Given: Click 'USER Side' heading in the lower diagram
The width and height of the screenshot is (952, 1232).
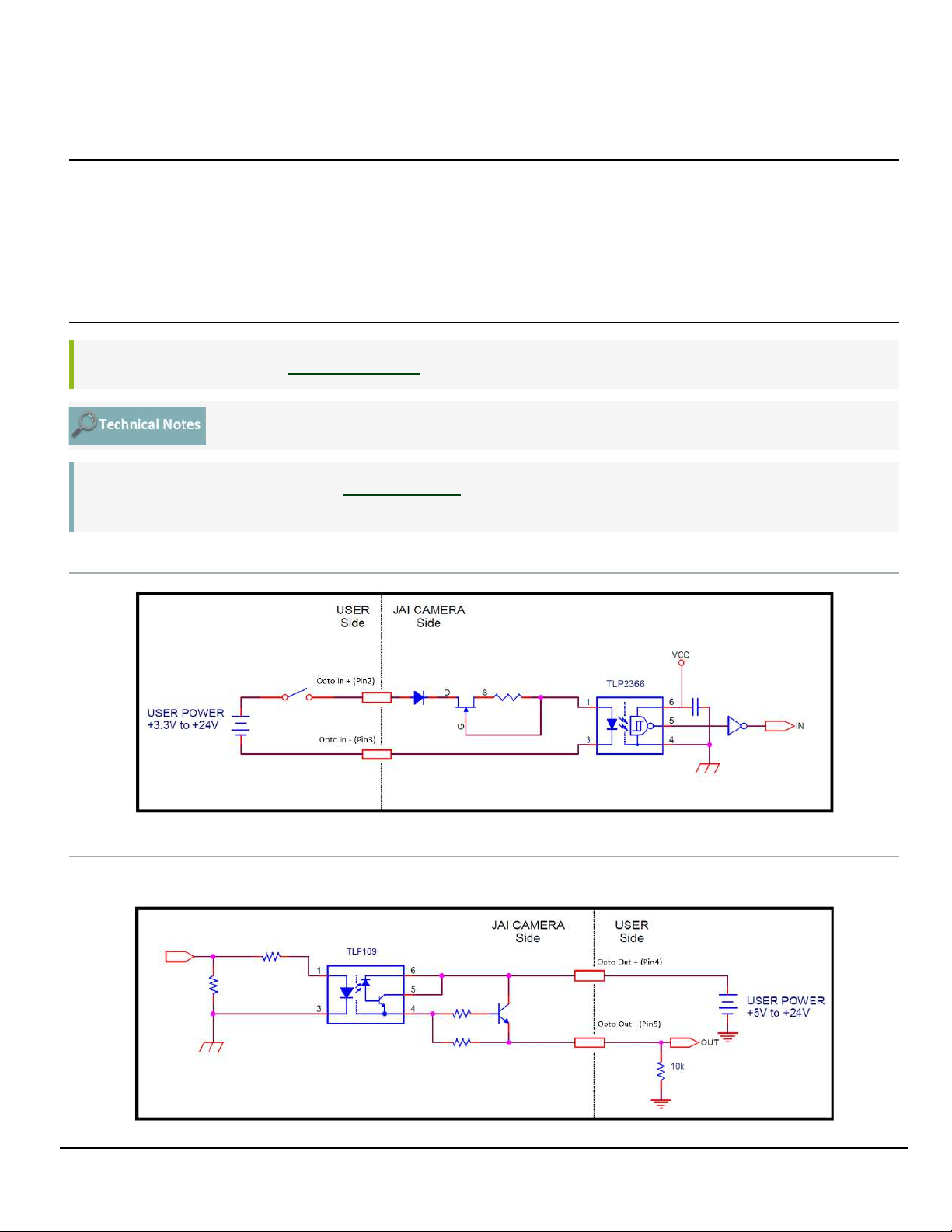Looking at the screenshot, I should point(632,931).
